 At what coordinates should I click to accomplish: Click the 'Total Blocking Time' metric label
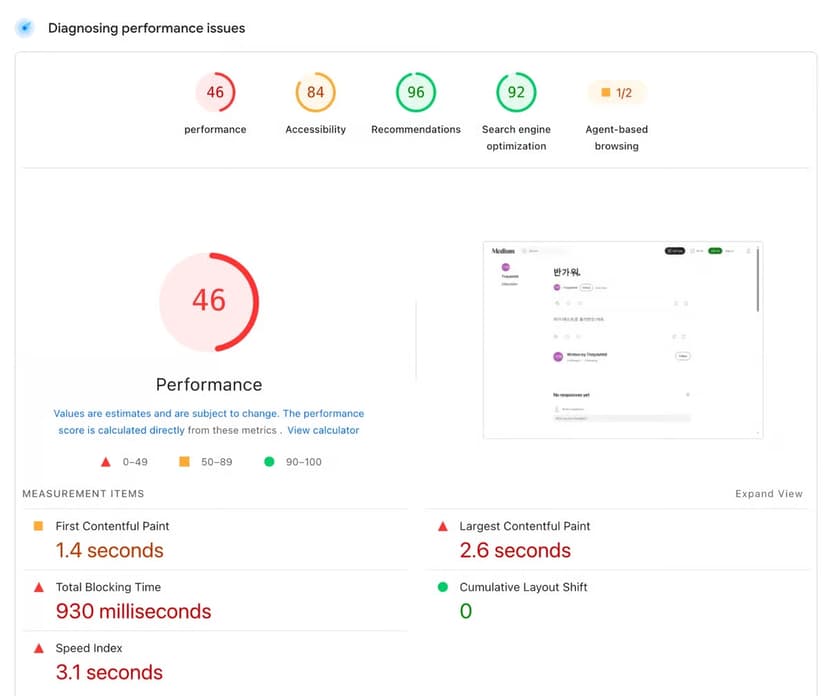click(x=108, y=587)
